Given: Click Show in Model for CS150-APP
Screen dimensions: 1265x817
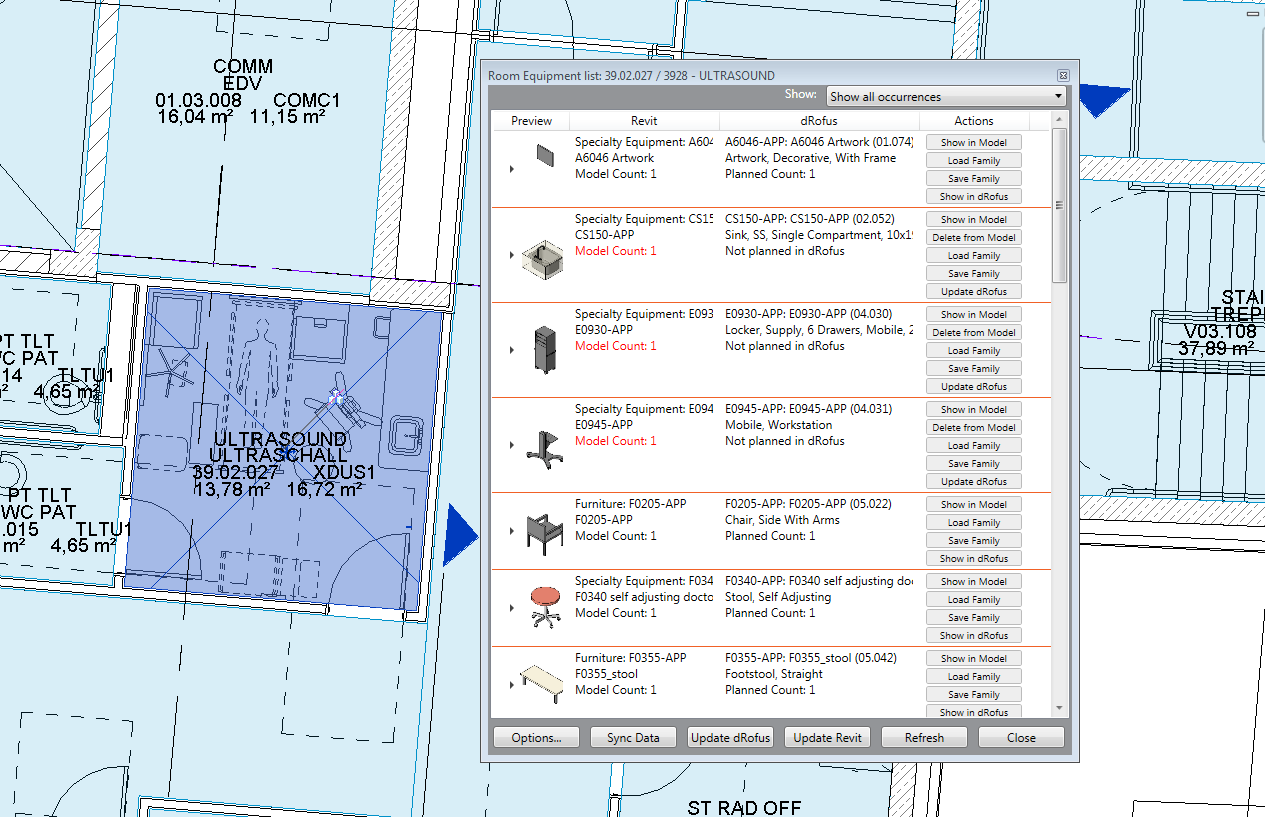Looking at the screenshot, I should point(973,219).
